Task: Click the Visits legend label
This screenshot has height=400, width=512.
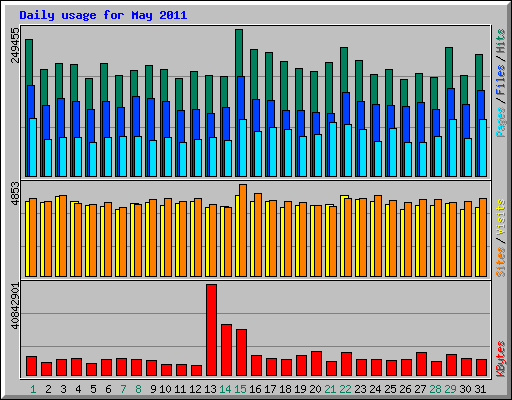Action: click(x=500, y=217)
